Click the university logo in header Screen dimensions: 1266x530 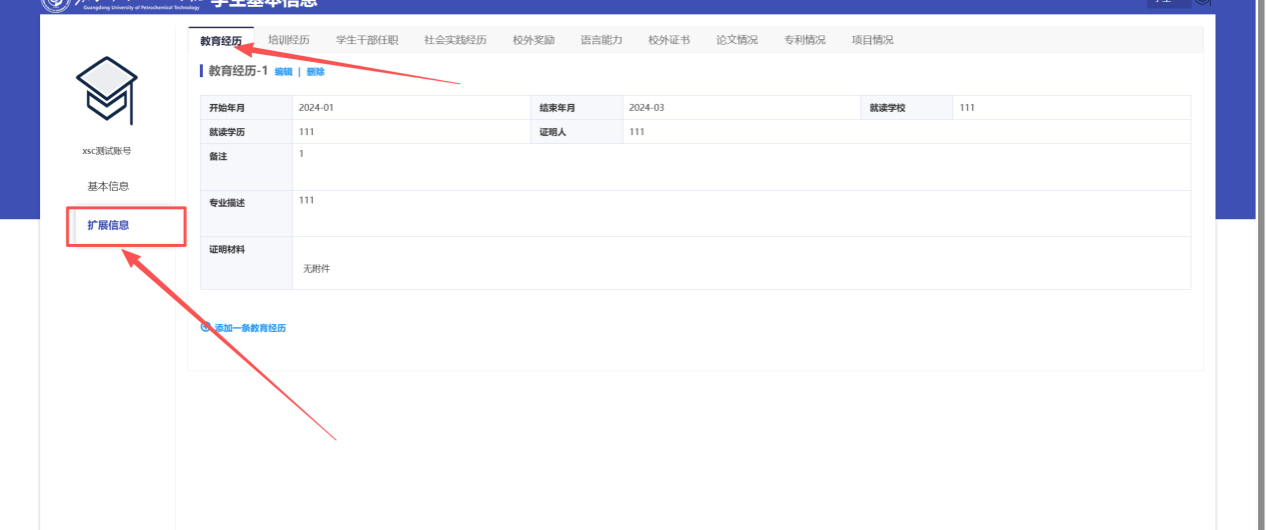point(56,4)
